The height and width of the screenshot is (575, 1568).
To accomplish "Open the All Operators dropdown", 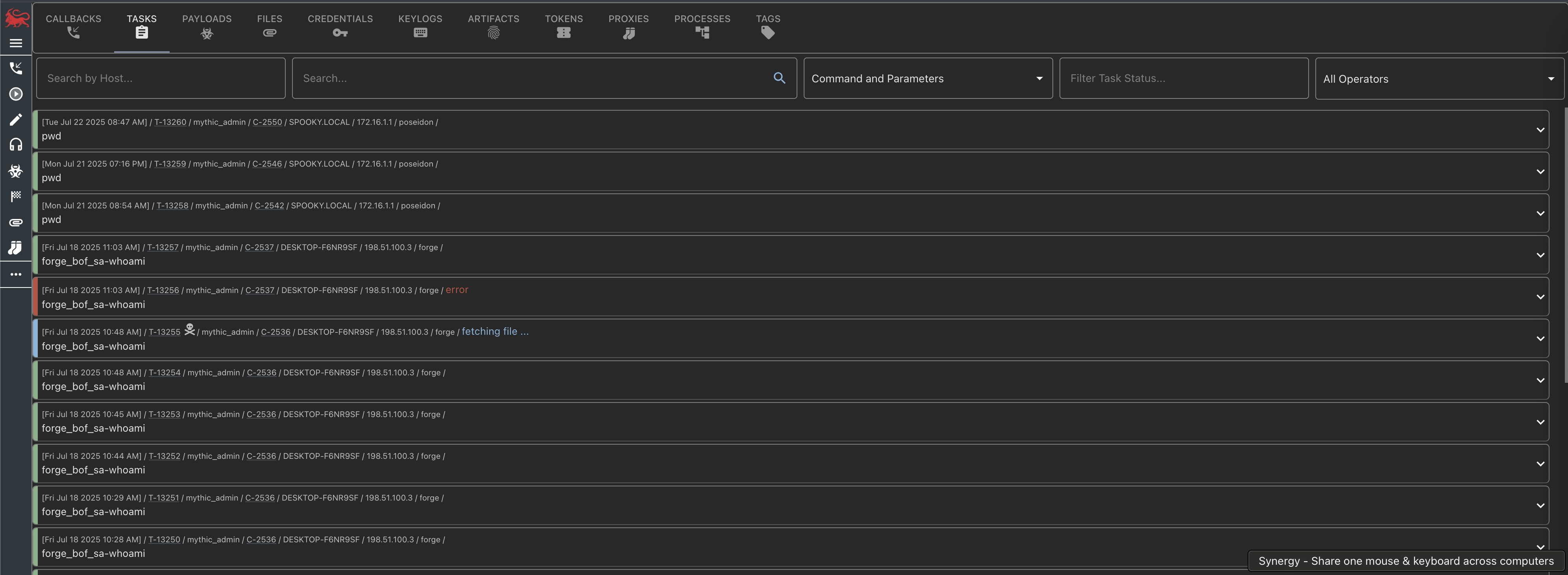I will pyautogui.click(x=1439, y=79).
